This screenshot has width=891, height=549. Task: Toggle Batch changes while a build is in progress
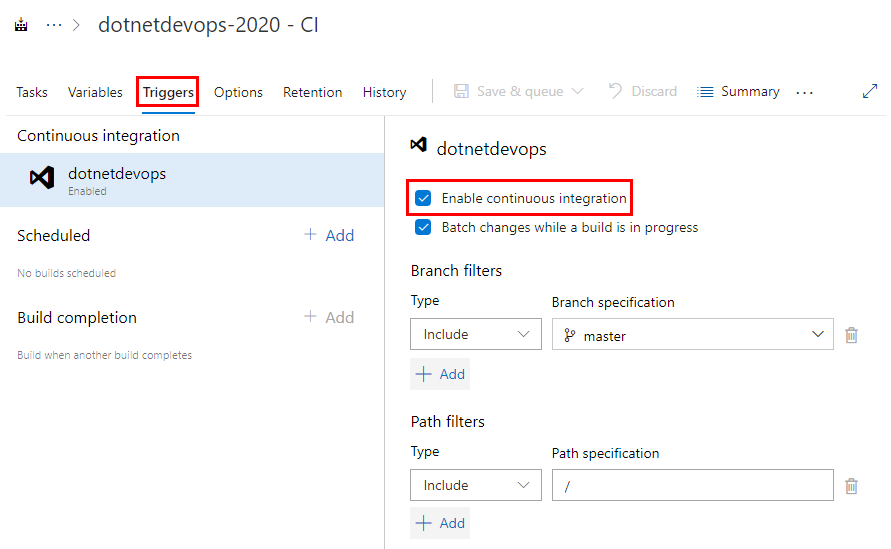pos(423,227)
